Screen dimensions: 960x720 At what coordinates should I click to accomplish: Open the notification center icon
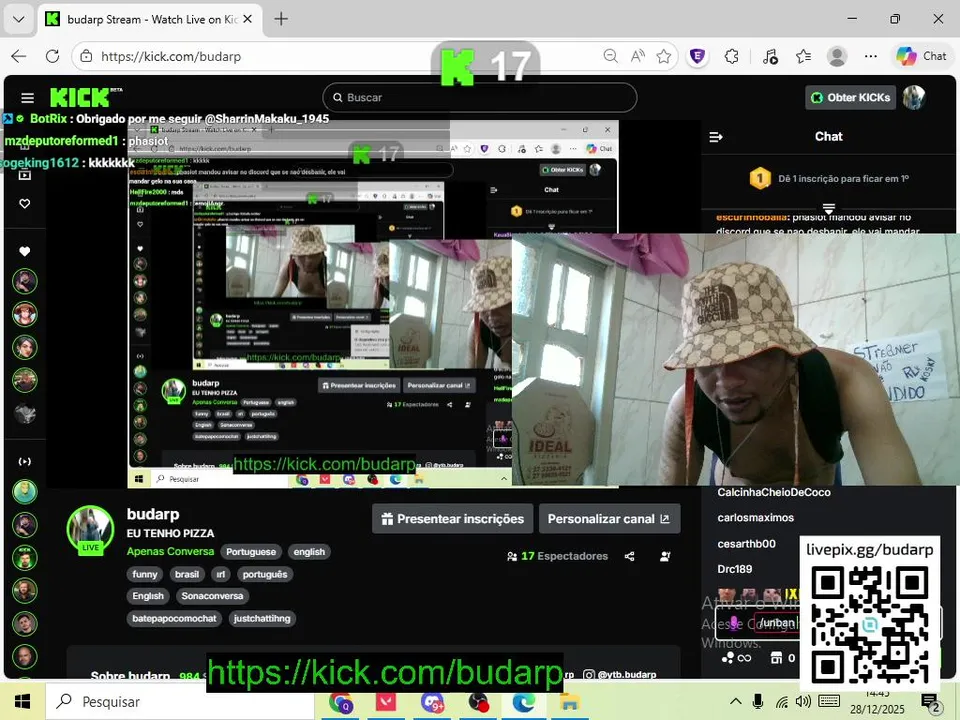click(931, 704)
